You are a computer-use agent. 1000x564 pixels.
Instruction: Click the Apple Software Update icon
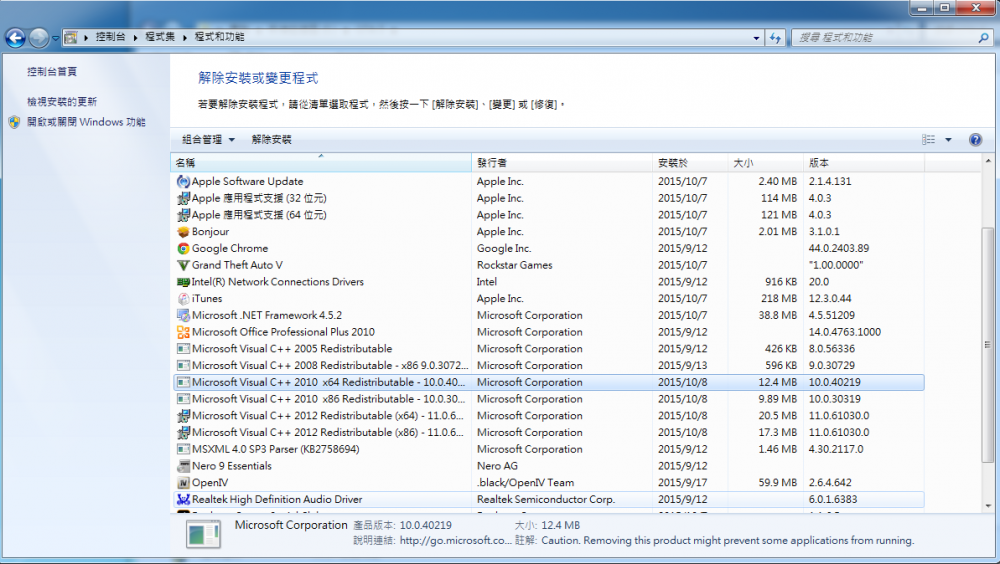(x=183, y=181)
